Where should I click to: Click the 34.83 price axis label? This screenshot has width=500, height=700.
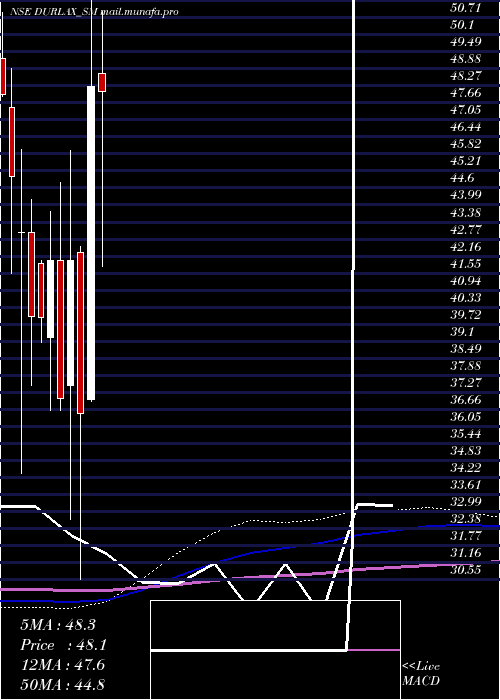pyautogui.click(x=465, y=450)
